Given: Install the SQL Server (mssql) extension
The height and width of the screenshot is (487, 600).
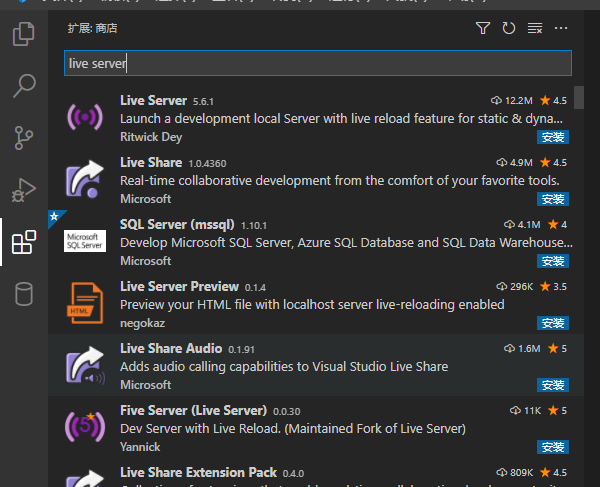Looking at the screenshot, I should coord(553,261).
